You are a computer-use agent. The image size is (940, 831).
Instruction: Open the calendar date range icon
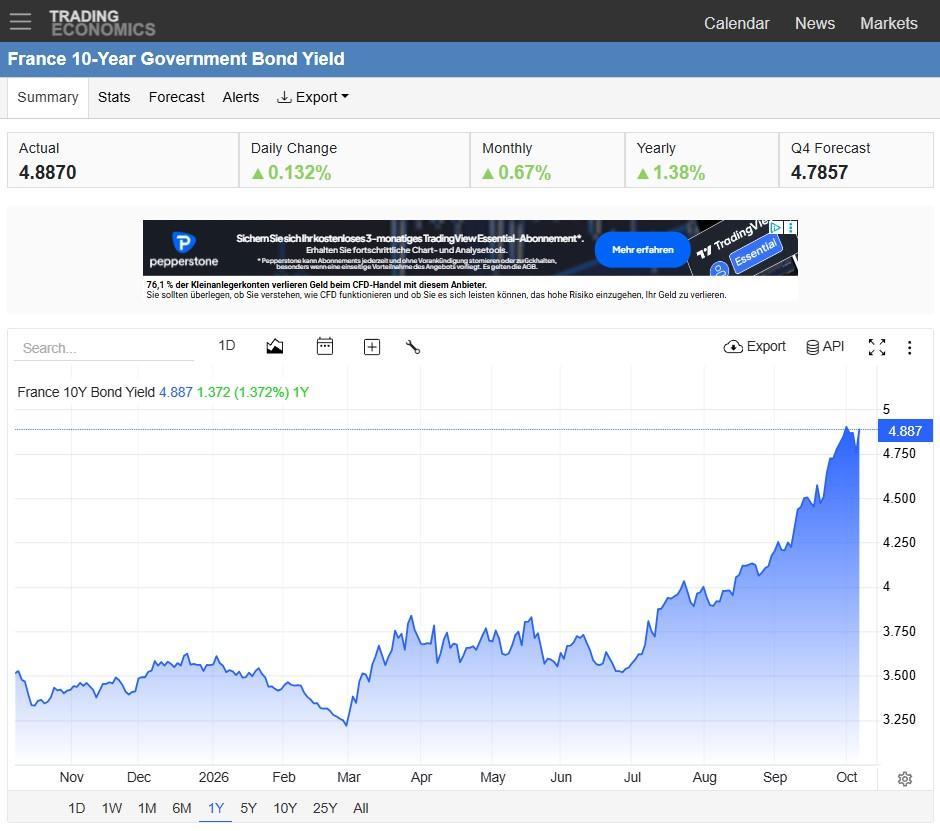pyautogui.click(x=324, y=346)
